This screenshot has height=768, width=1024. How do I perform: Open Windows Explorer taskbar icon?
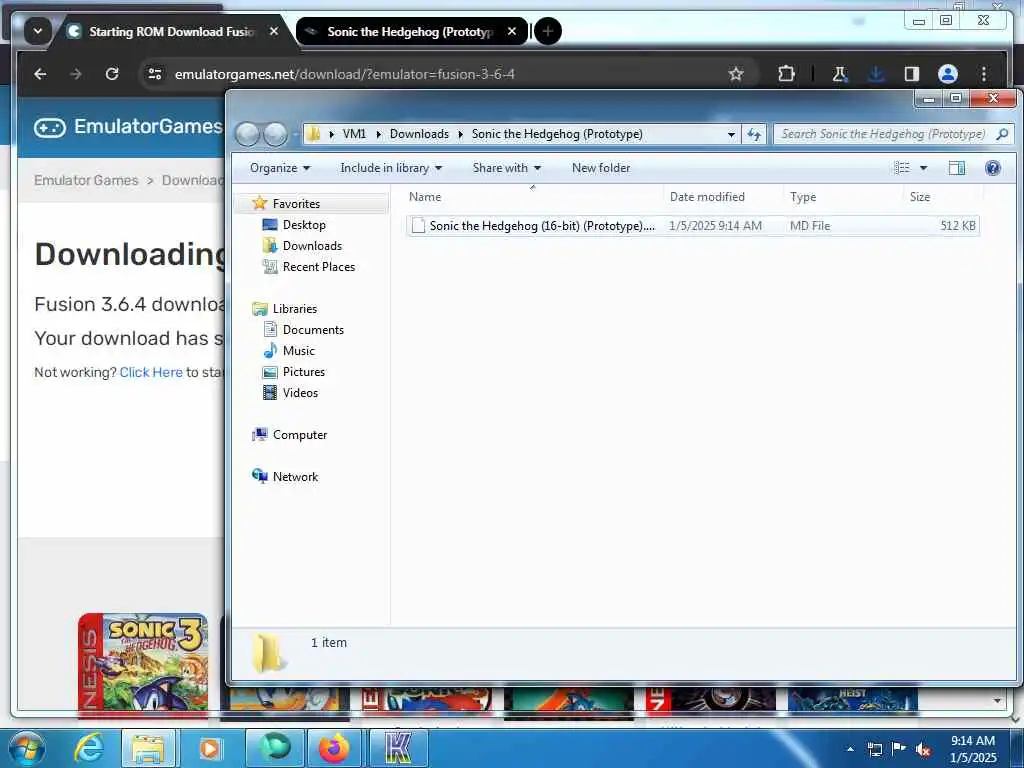click(x=148, y=748)
